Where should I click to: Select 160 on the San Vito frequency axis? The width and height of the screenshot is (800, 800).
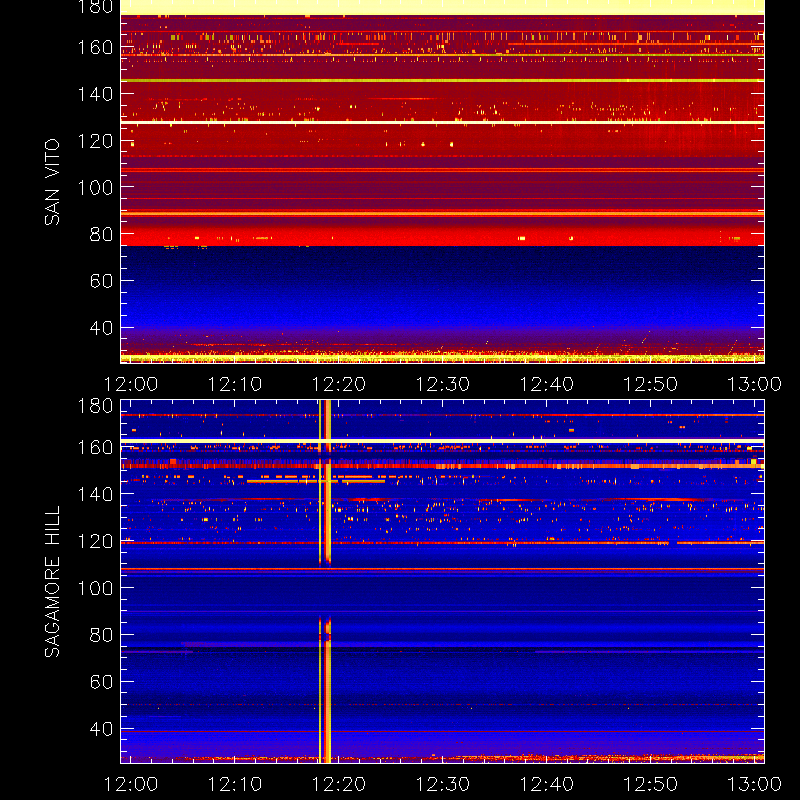[95, 47]
